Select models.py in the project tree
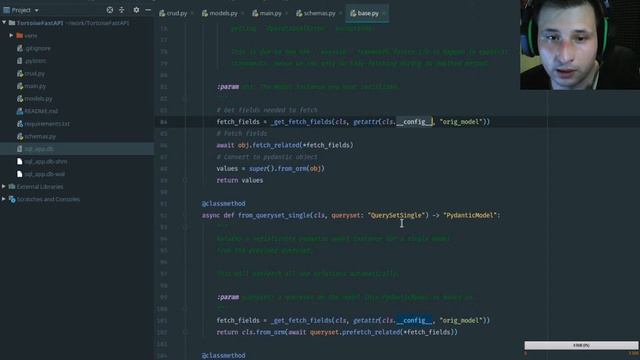 (x=38, y=98)
